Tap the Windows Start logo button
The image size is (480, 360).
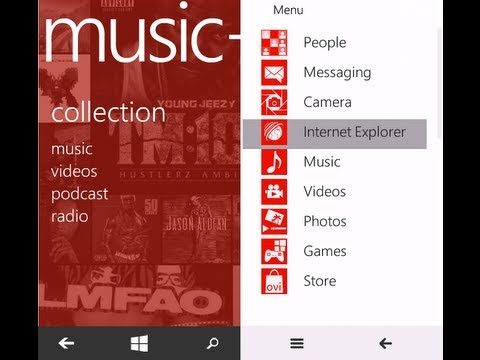(x=139, y=343)
